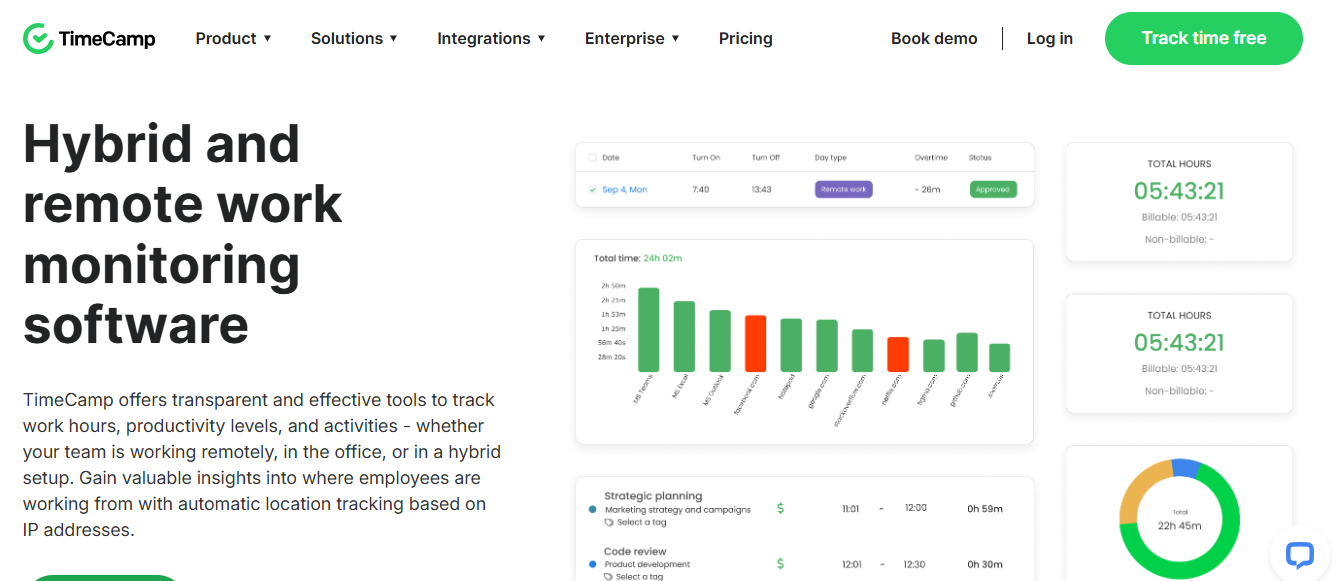This screenshot has width=1338, height=581.
Task: Click the Status column header
Action: [980, 158]
